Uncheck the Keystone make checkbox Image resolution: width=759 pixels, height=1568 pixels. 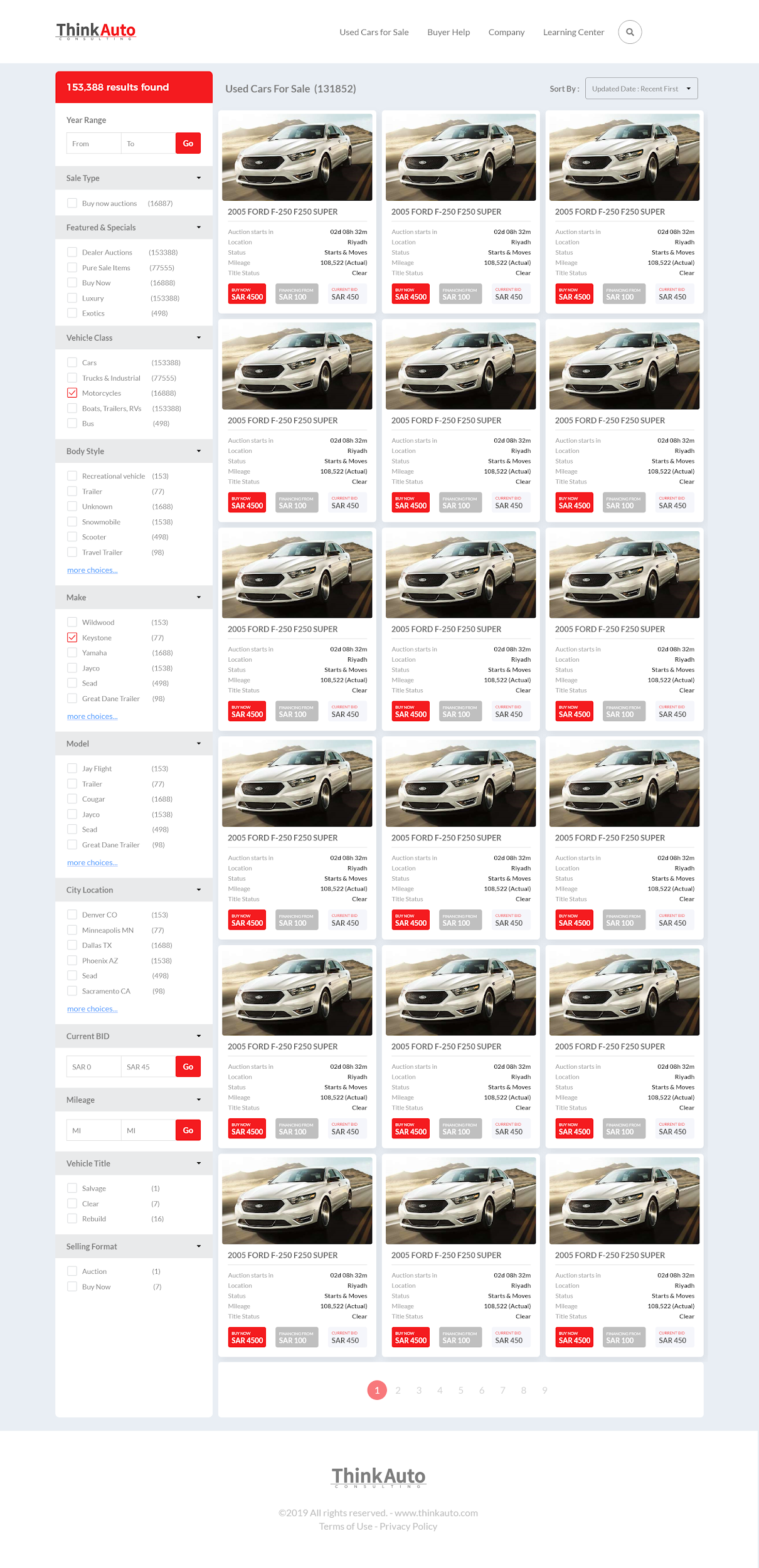pos(72,638)
